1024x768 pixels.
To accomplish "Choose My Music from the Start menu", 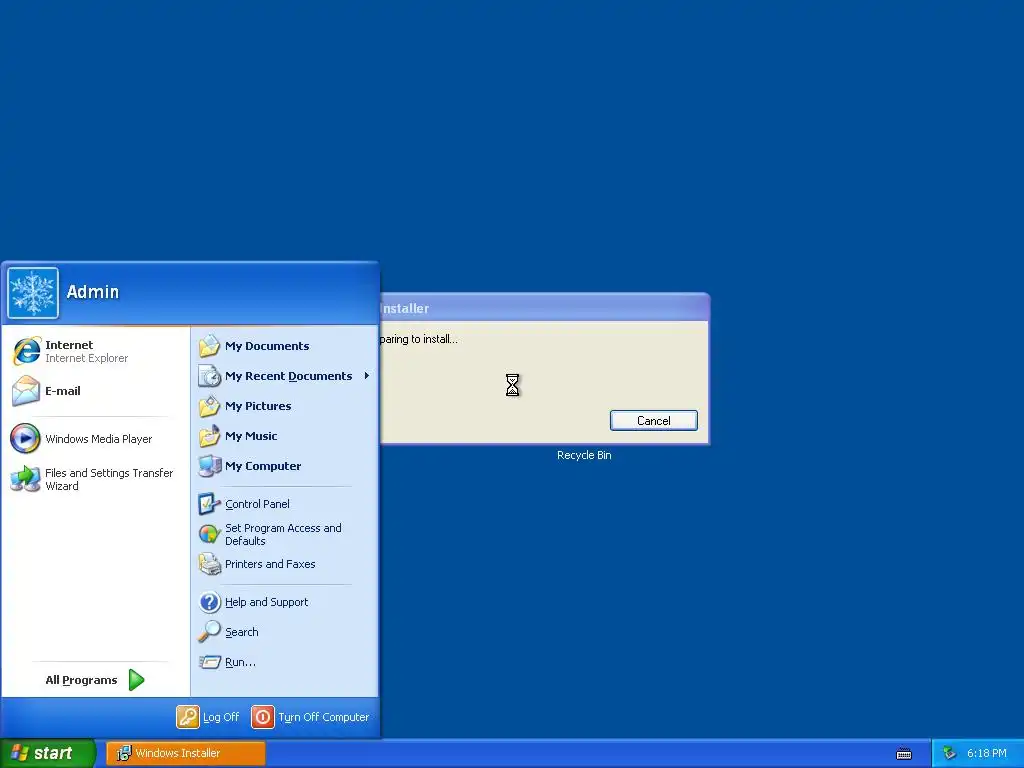I will click(284, 436).
